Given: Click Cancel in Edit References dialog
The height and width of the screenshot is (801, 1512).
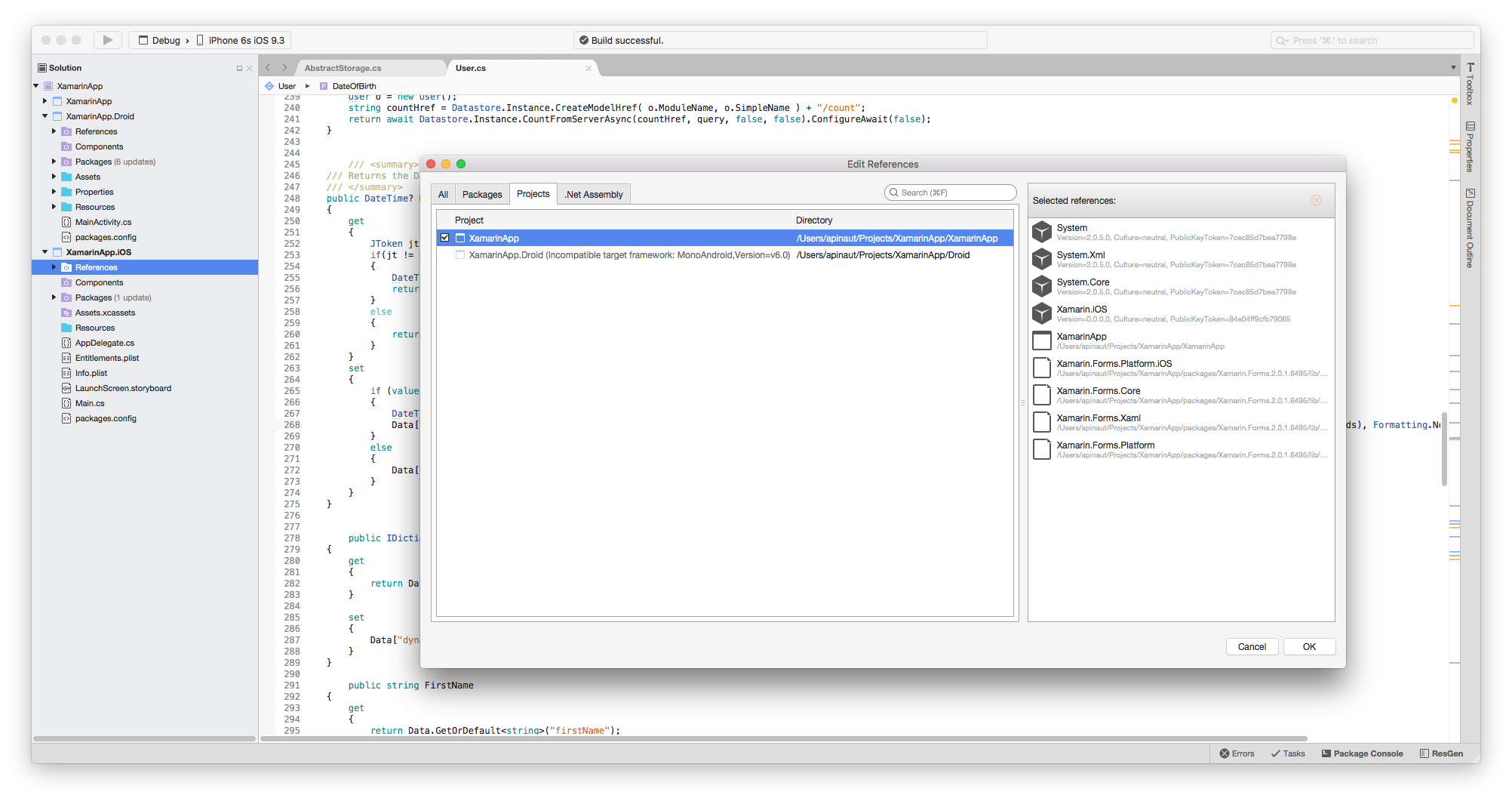Looking at the screenshot, I should (1252, 646).
